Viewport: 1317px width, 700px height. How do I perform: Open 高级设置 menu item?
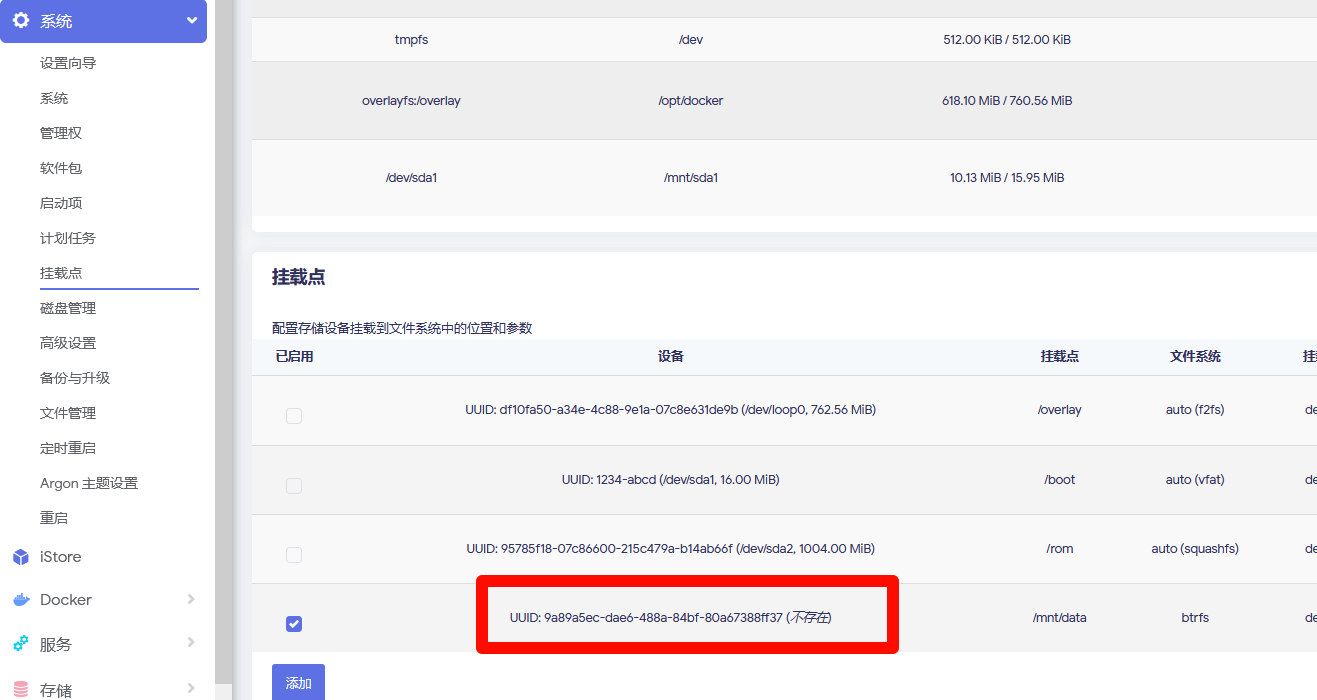pyautogui.click(x=68, y=343)
